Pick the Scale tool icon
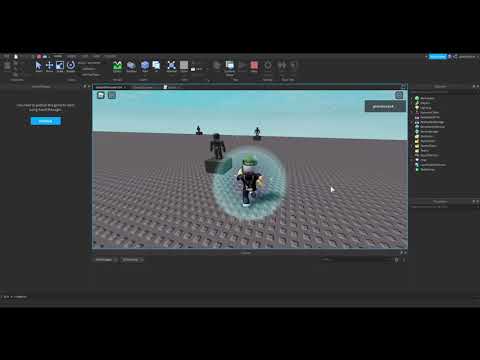 pos(60,66)
